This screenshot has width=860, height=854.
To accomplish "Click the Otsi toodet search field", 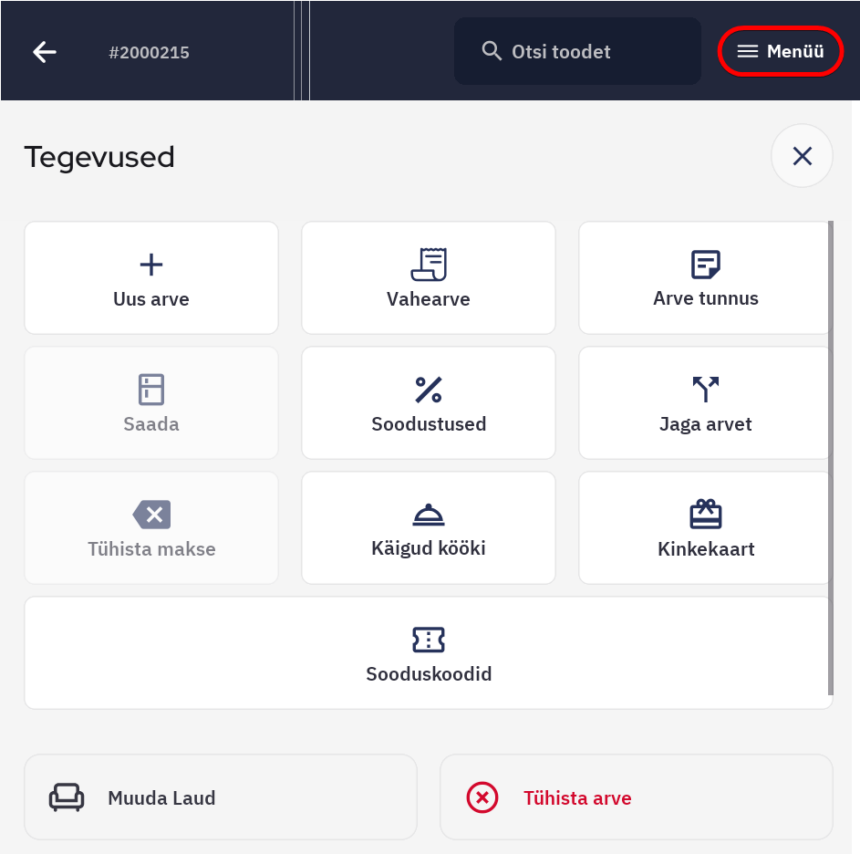I will tap(577, 51).
